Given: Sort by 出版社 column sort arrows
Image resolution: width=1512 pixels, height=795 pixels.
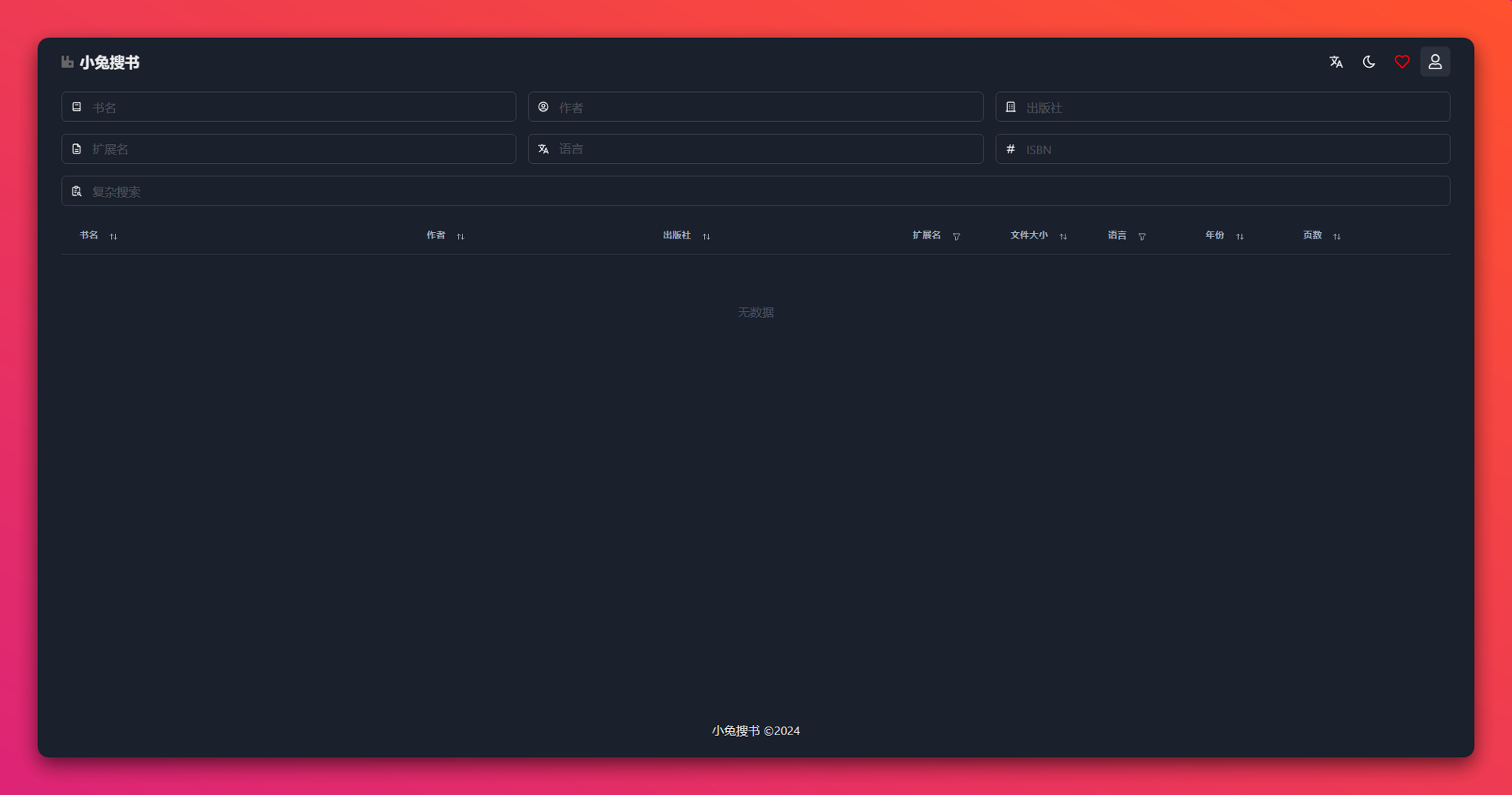Looking at the screenshot, I should click(x=706, y=237).
